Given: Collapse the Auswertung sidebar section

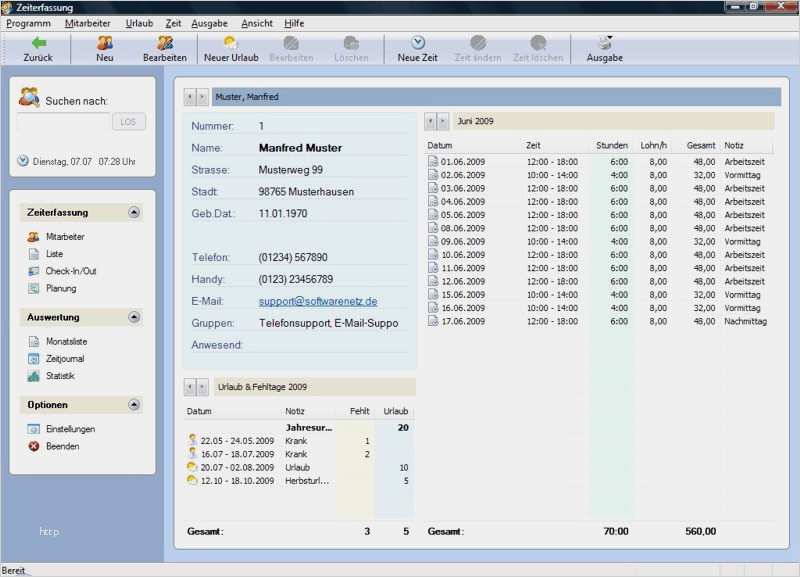Looking at the screenshot, I should point(134,317).
